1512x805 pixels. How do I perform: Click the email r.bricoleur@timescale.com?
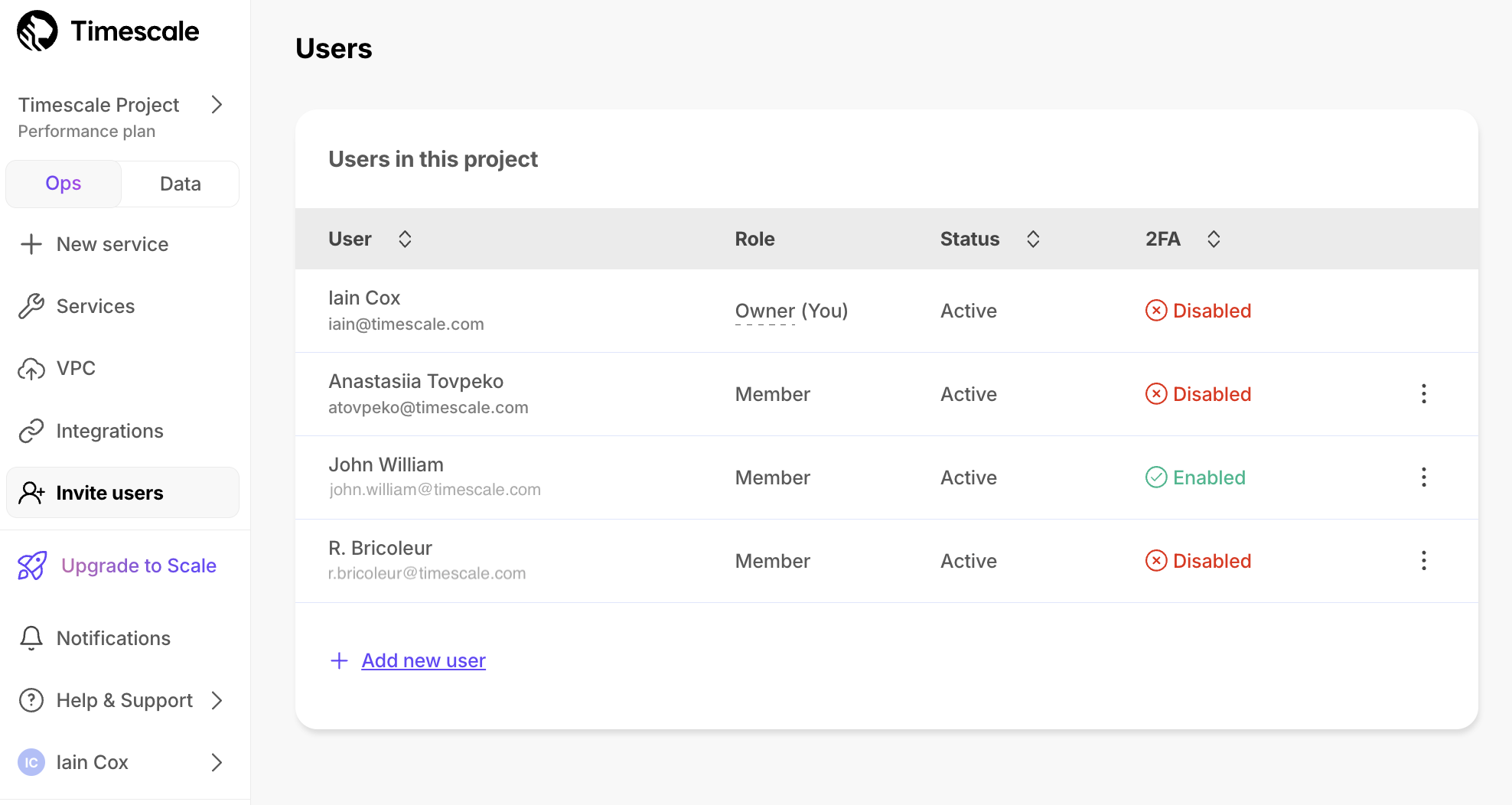(x=427, y=573)
